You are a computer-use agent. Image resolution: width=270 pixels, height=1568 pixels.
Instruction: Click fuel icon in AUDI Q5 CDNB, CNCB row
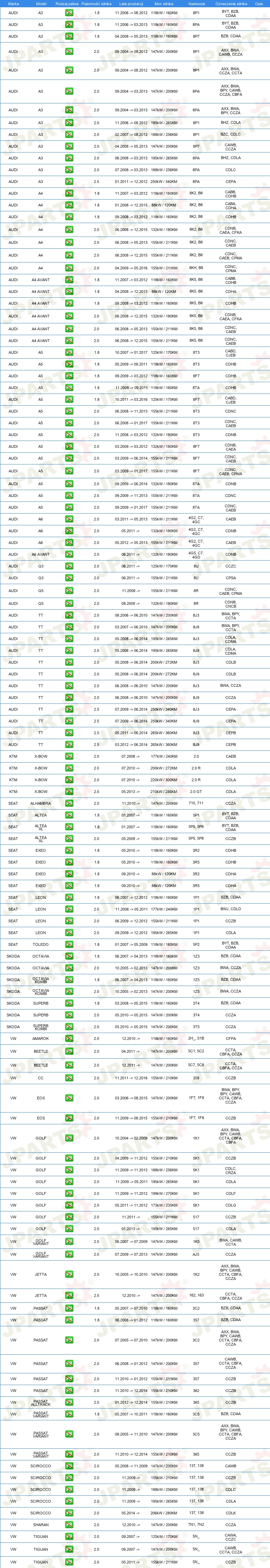click(69, 604)
